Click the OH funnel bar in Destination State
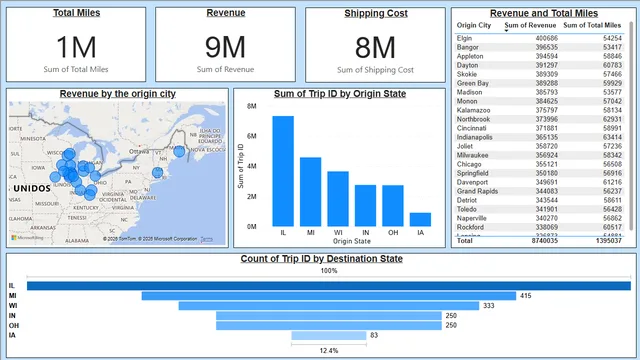The image size is (640, 360). [x=329, y=325]
